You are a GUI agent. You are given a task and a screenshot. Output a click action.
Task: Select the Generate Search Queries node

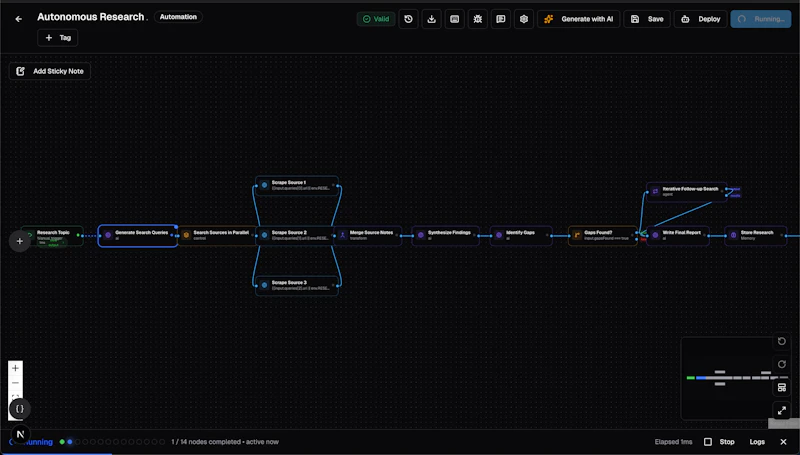pos(138,236)
